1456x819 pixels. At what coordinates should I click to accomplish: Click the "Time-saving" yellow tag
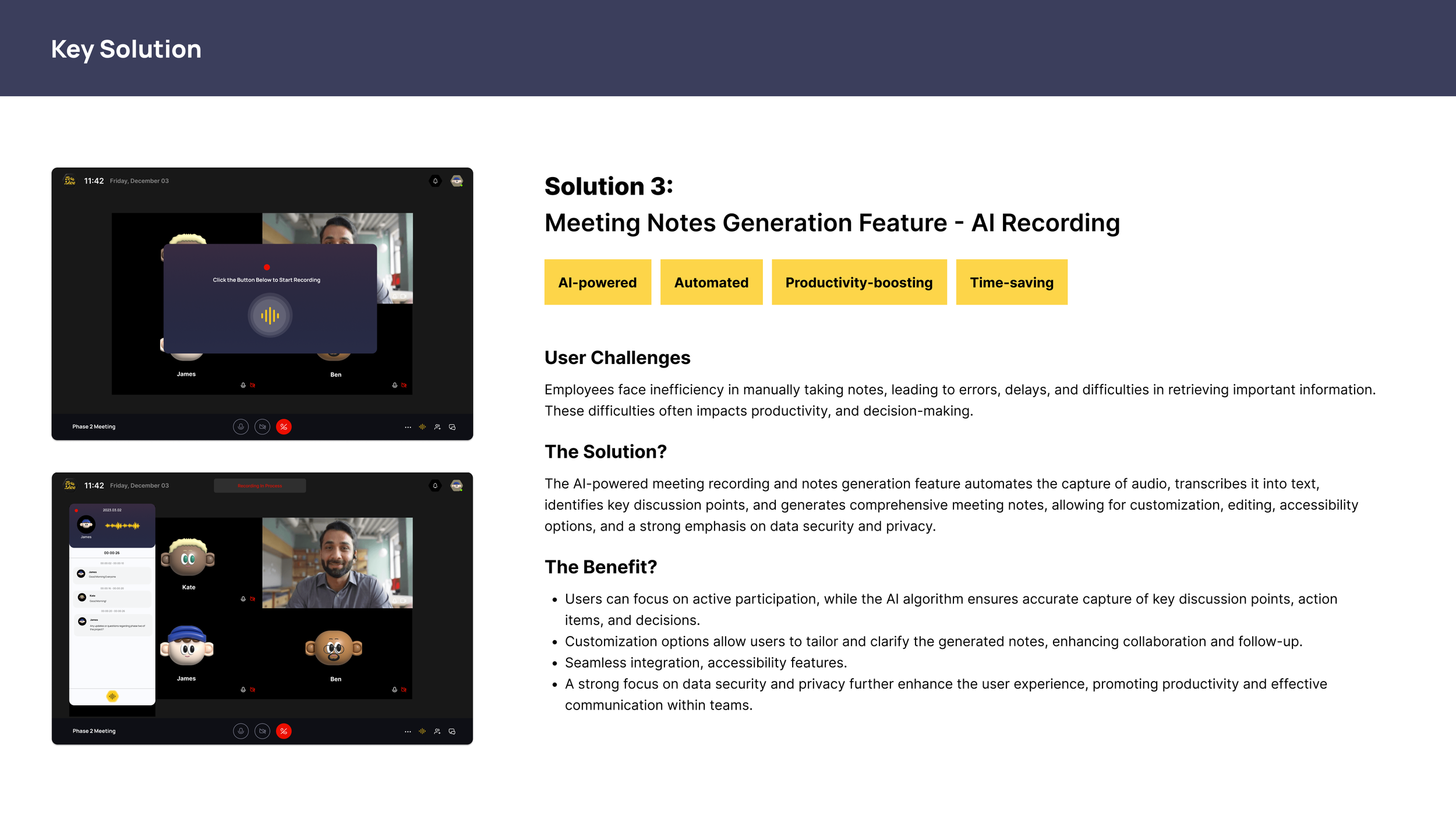(x=1011, y=283)
